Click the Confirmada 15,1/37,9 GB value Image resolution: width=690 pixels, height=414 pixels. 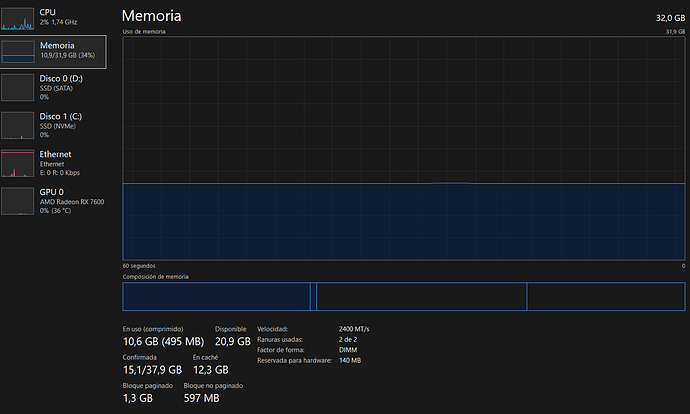pos(151,370)
